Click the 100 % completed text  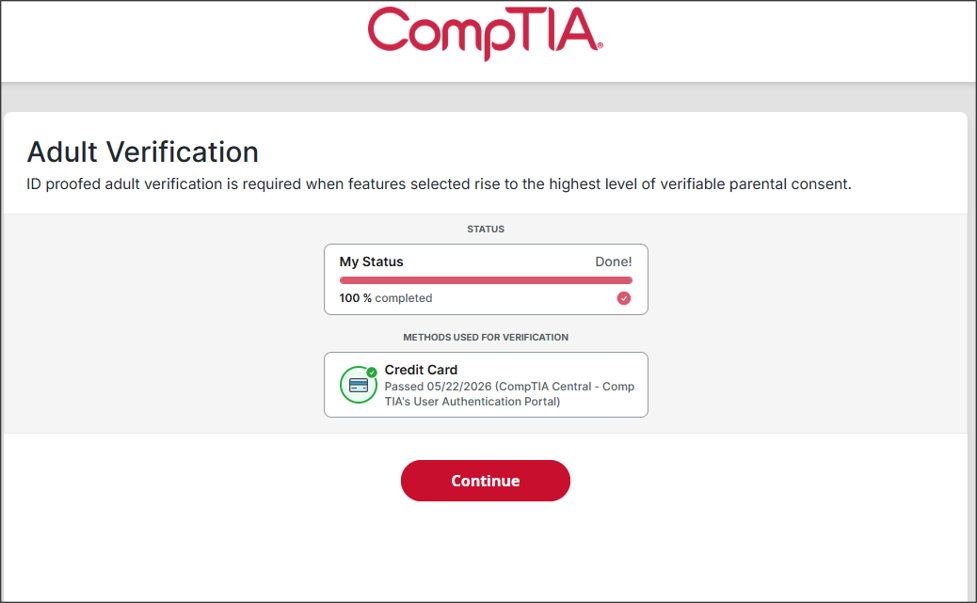(386, 298)
